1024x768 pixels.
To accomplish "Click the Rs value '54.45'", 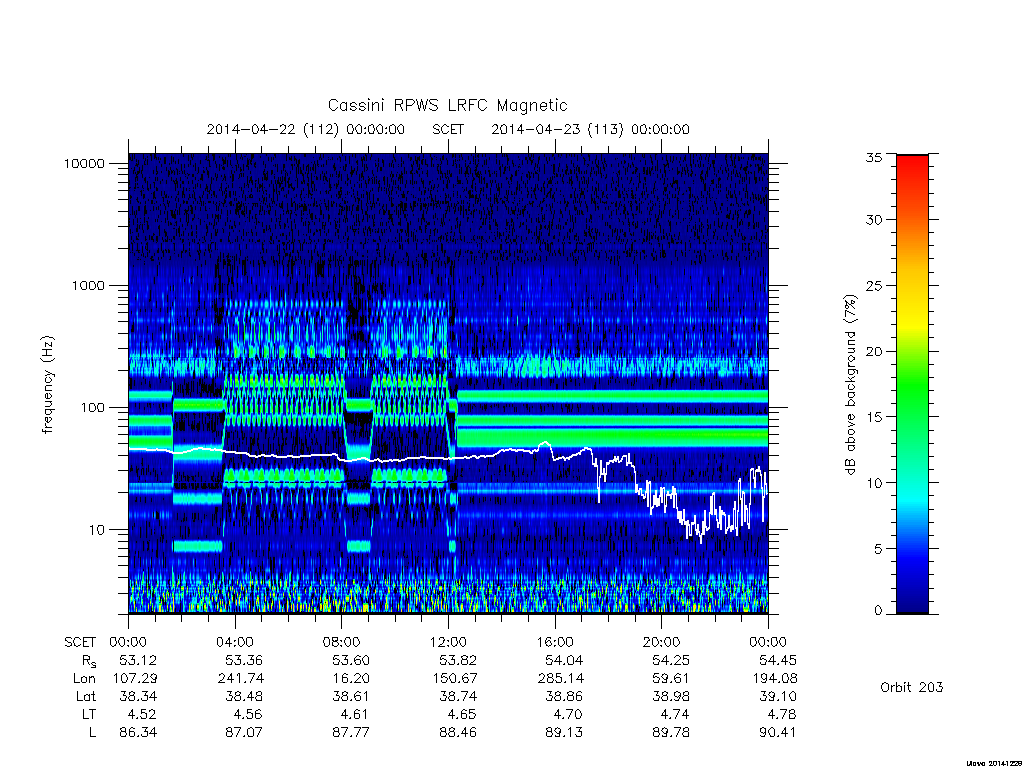I will [778, 660].
